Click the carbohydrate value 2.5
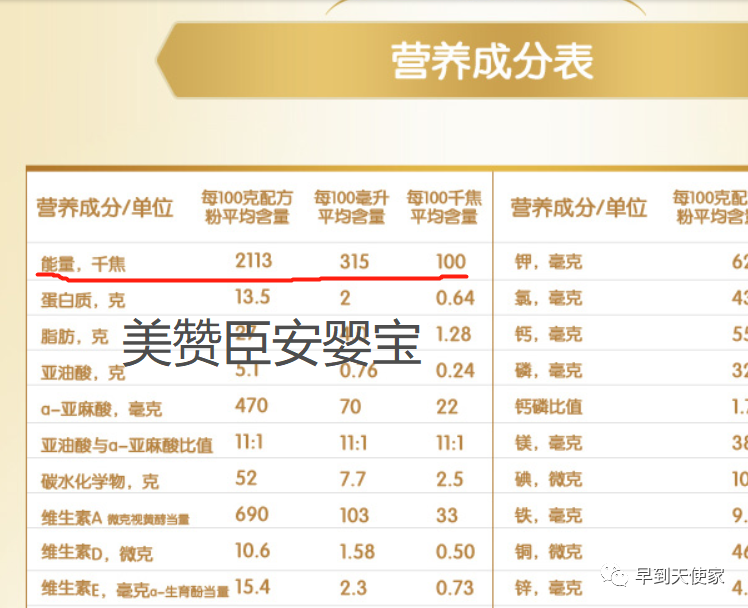Screen dimensions: 748x608 coord(449,479)
